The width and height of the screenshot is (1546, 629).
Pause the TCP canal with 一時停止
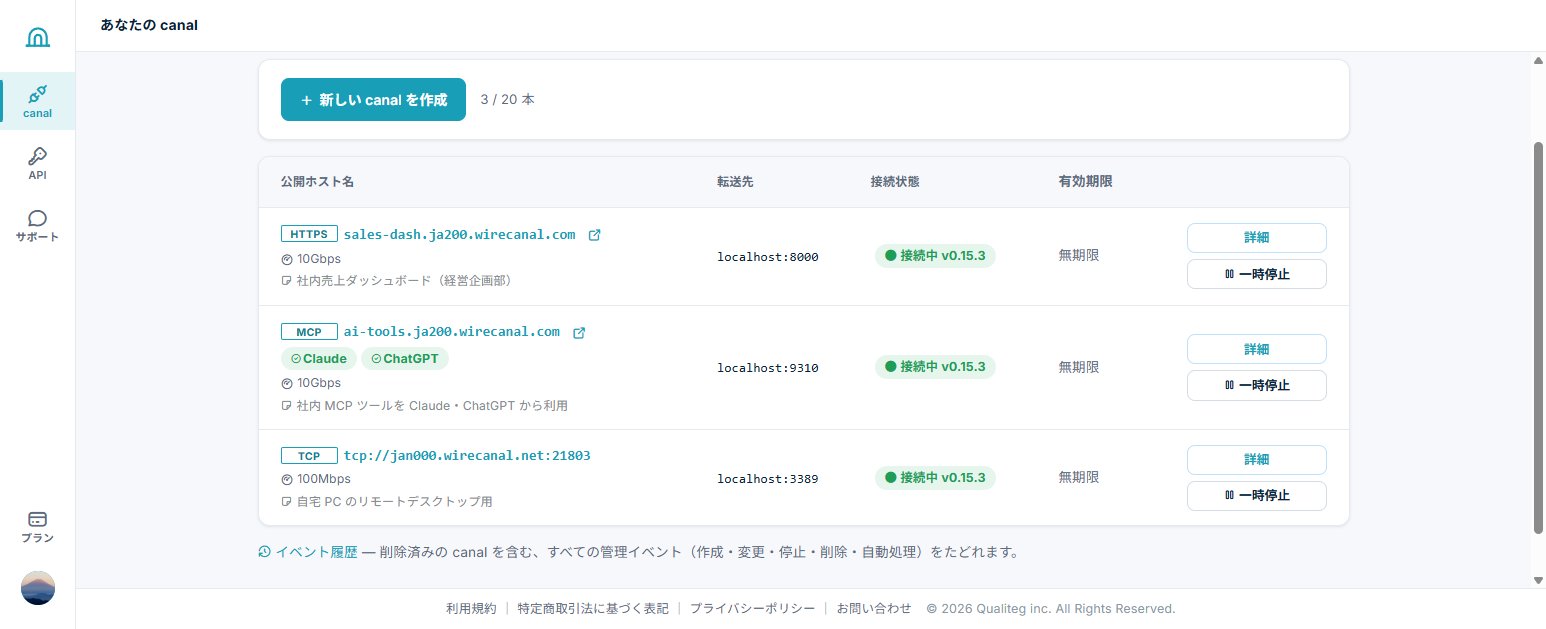1256,496
